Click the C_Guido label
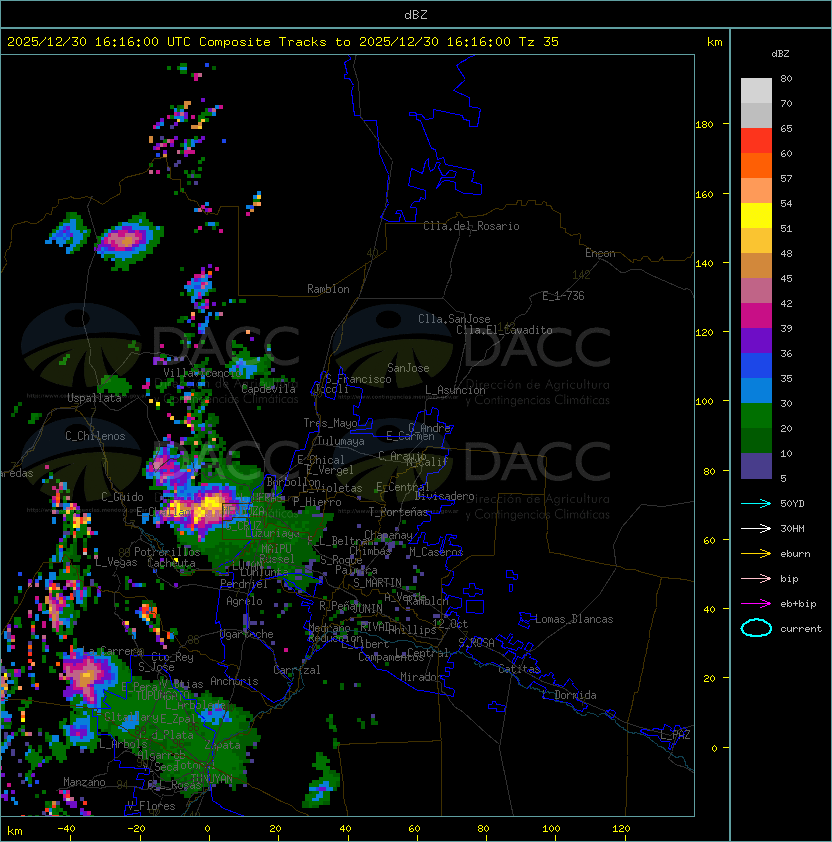Viewport: 832px width, 842px height. point(122,497)
